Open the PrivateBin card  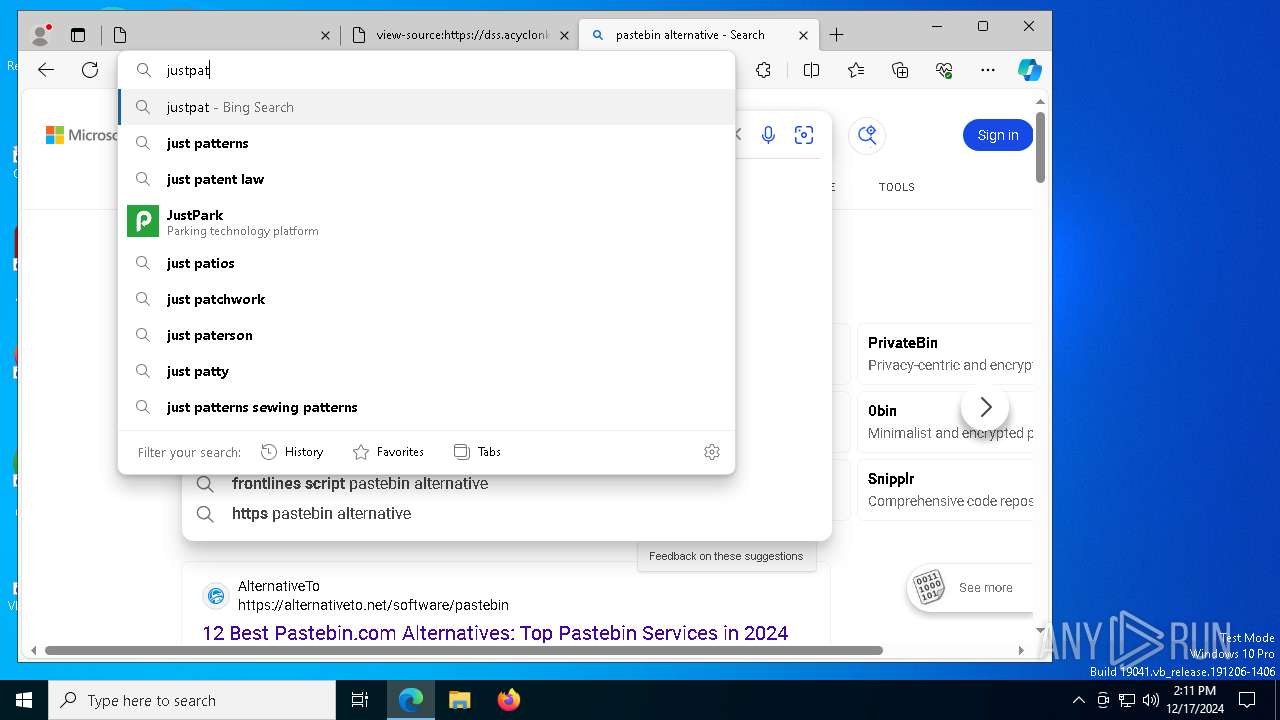point(945,353)
